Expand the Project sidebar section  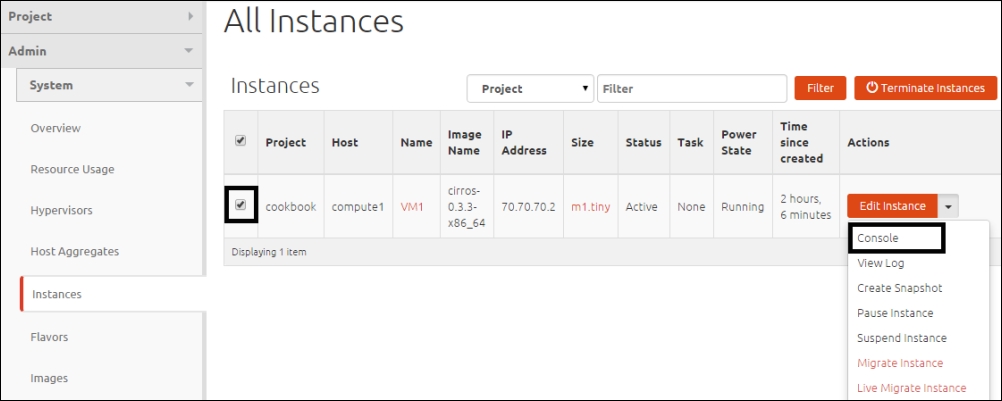(101, 16)
